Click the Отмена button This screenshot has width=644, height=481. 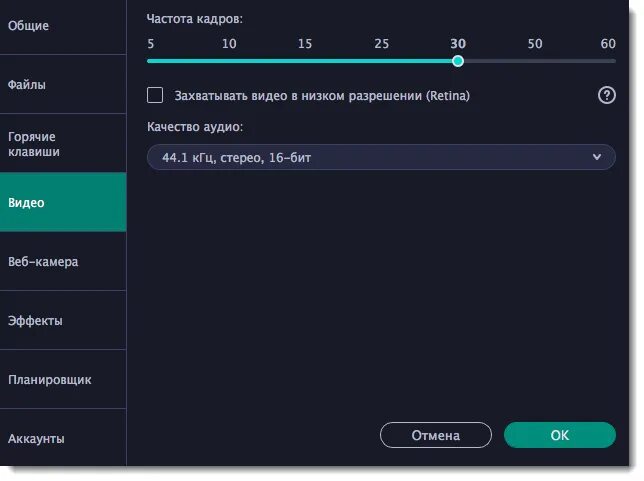point(435,435)
